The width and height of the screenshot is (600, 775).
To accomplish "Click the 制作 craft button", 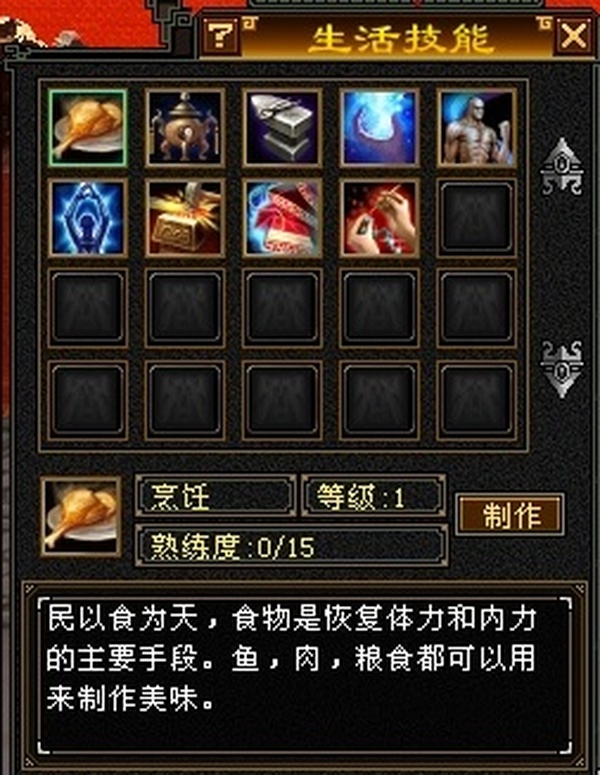I will 510,514.
